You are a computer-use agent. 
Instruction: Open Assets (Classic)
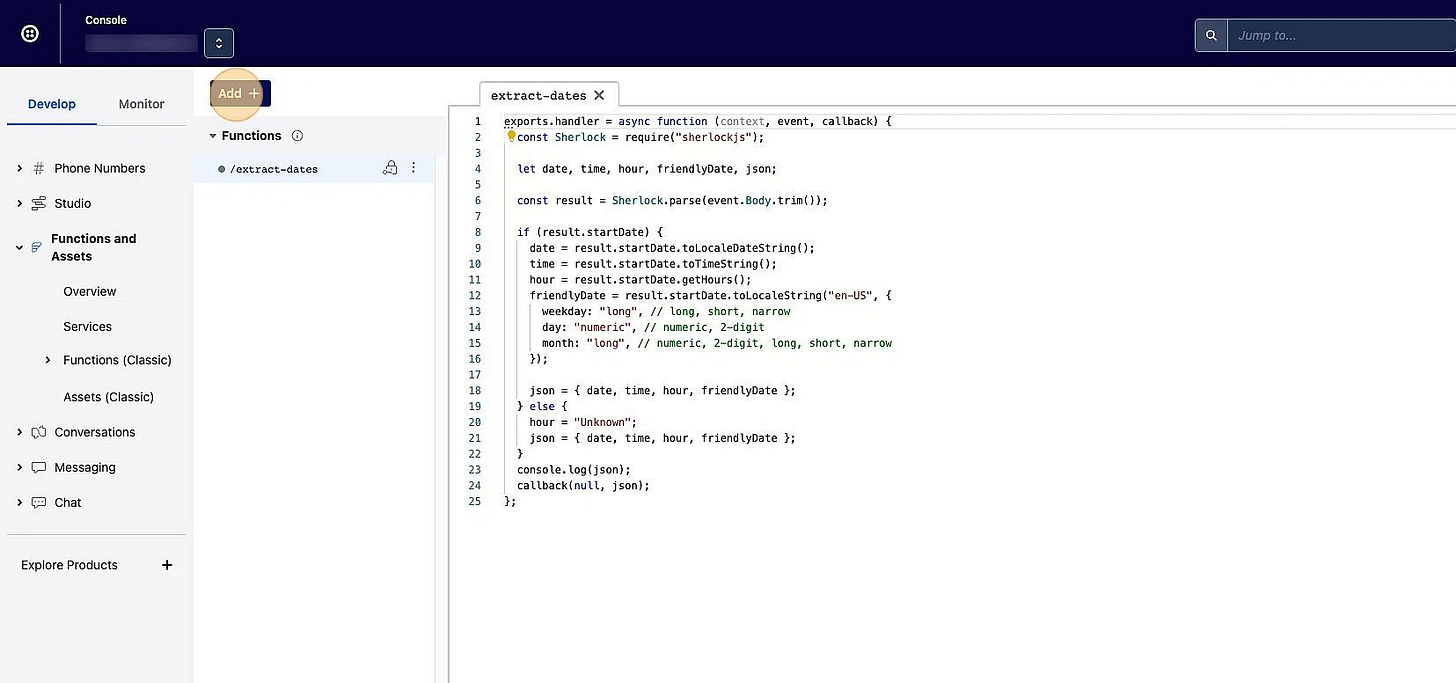109,397
